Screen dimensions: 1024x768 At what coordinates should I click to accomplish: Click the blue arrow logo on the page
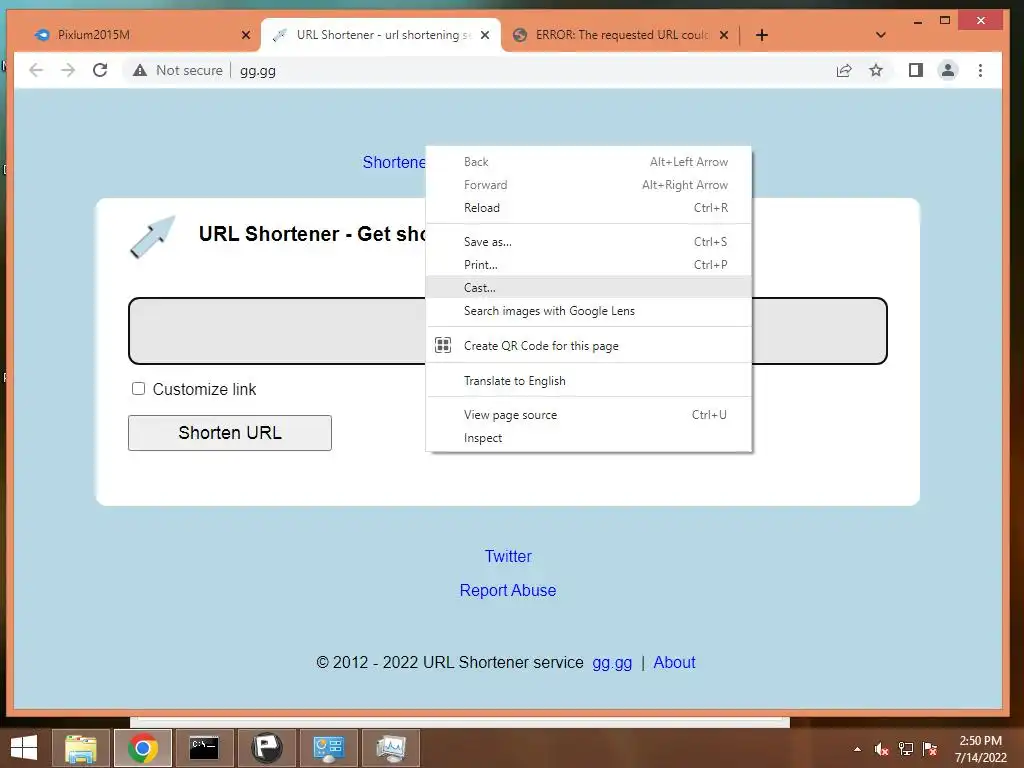pyautogui.click(x=153, y=236)
